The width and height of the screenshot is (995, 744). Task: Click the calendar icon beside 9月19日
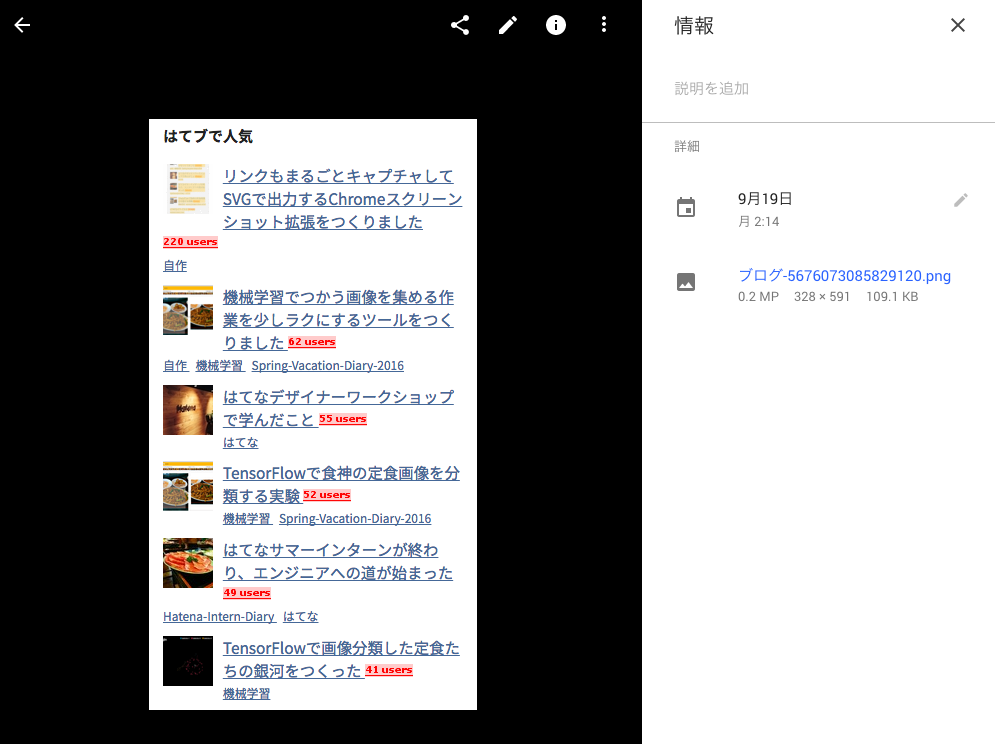pos(686,208)
